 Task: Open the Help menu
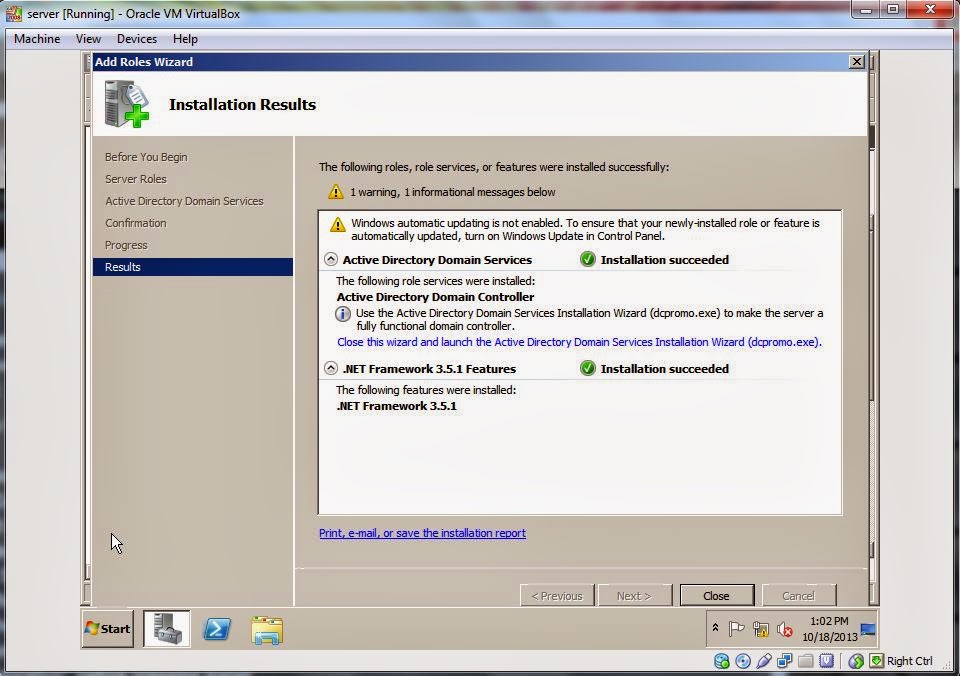point(185,39)
